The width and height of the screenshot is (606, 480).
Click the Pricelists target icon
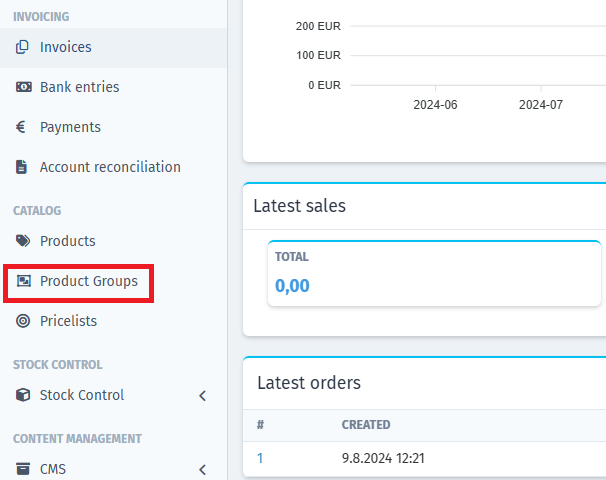(23, 321)
